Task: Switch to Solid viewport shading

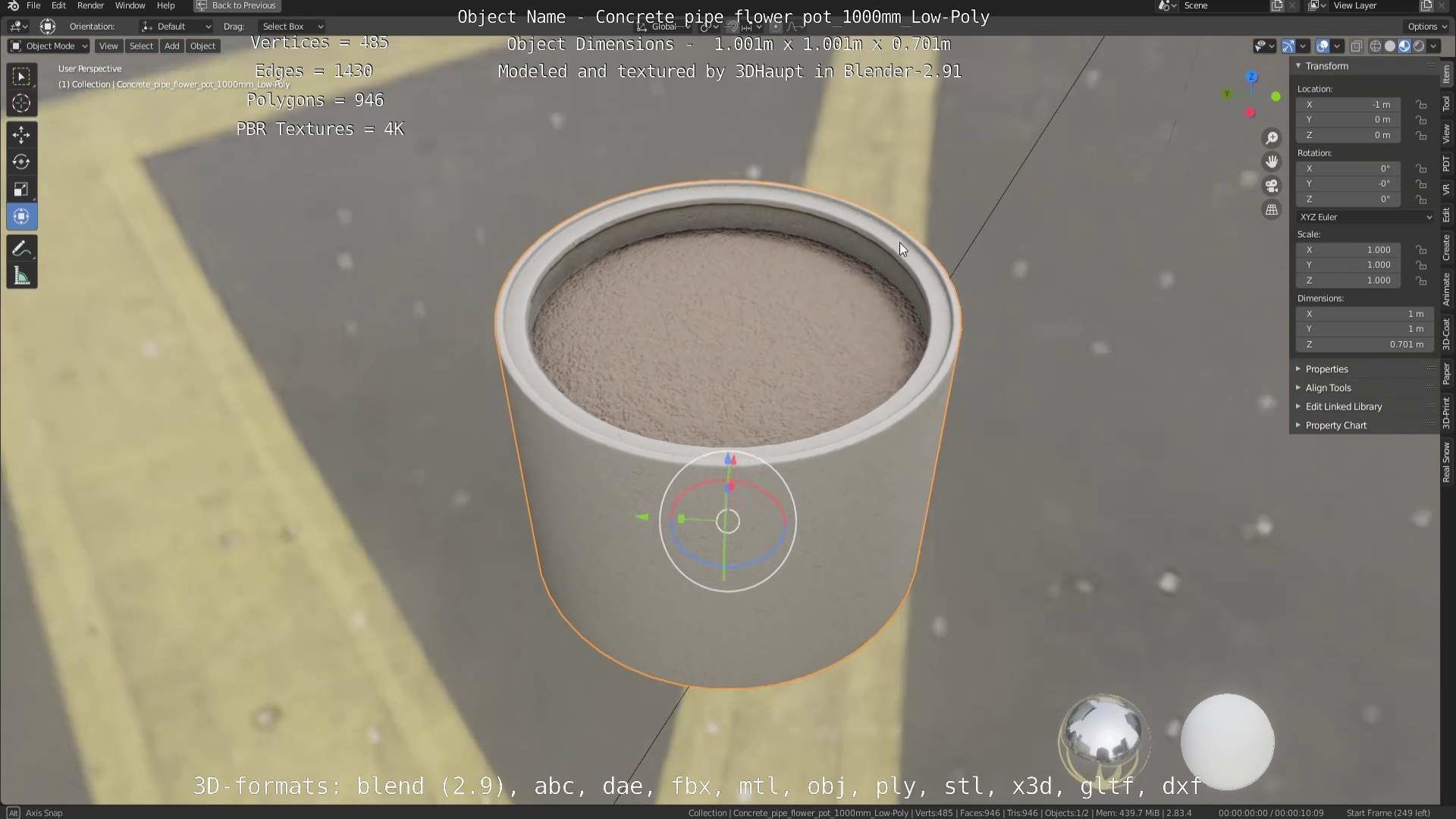Action: coord(1390,46)
